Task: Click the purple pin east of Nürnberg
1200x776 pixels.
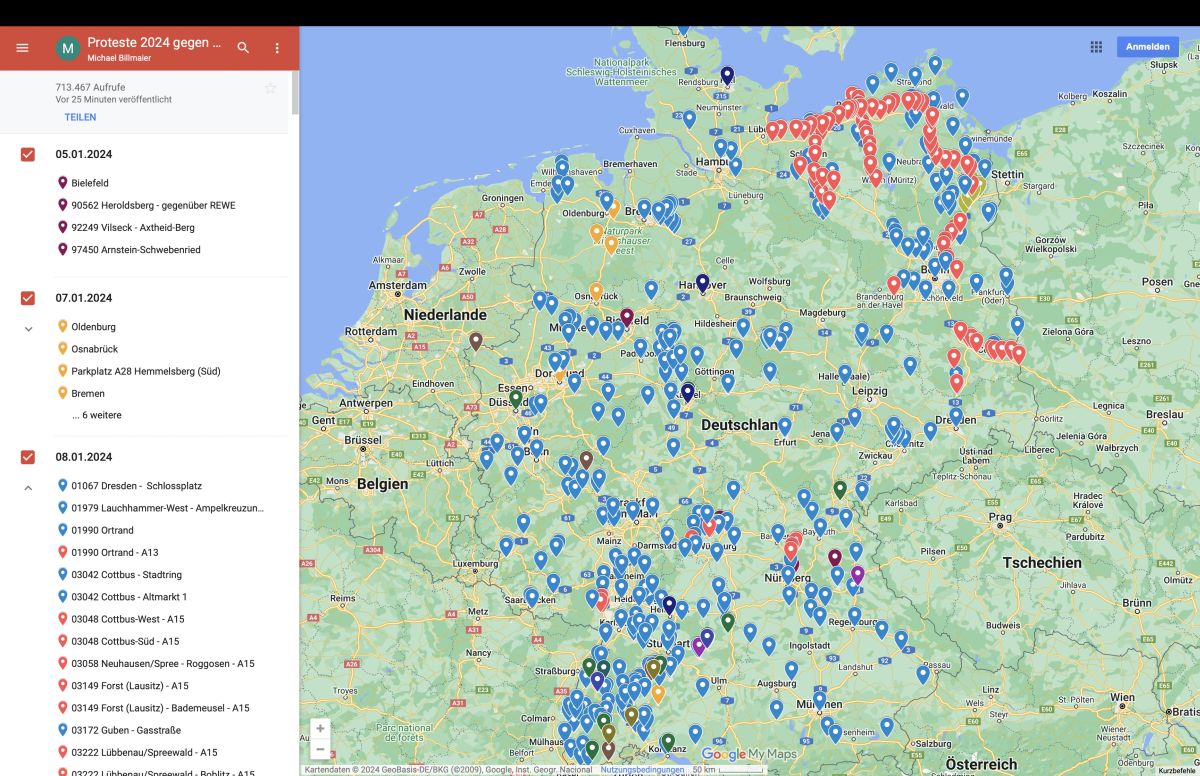Action: pos(857,575)
